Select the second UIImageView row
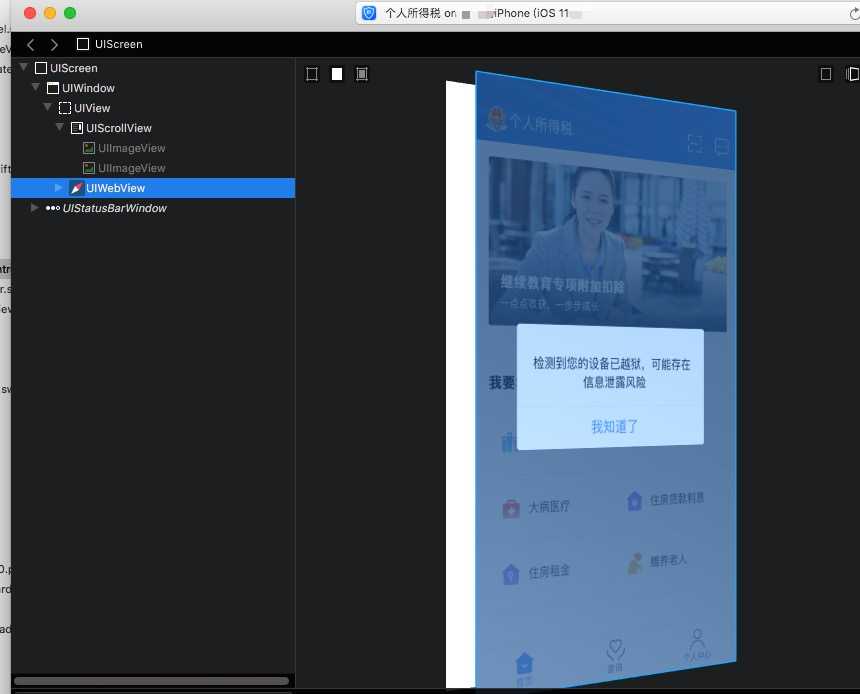Viewport: 860px width, 694px height. pos(153,168)
